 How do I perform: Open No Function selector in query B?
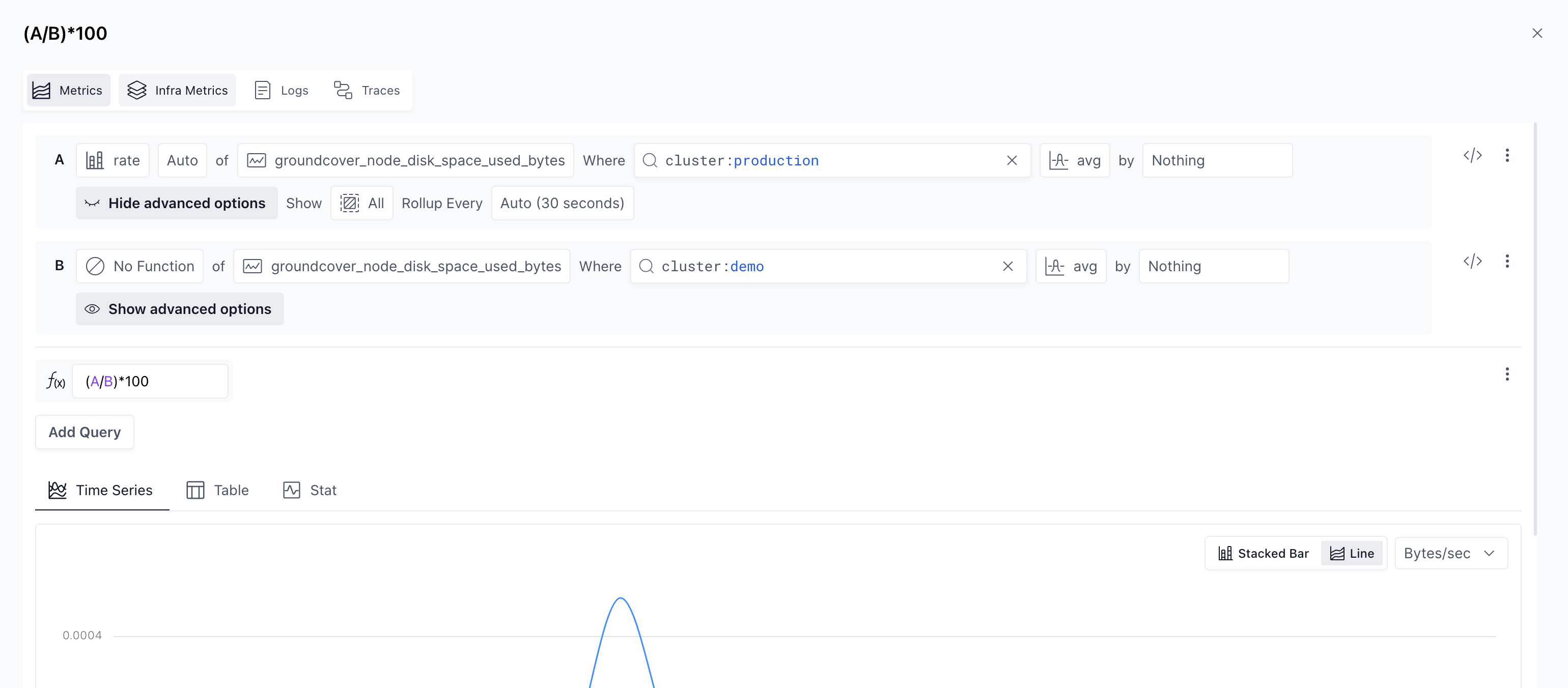click(140, 267)
